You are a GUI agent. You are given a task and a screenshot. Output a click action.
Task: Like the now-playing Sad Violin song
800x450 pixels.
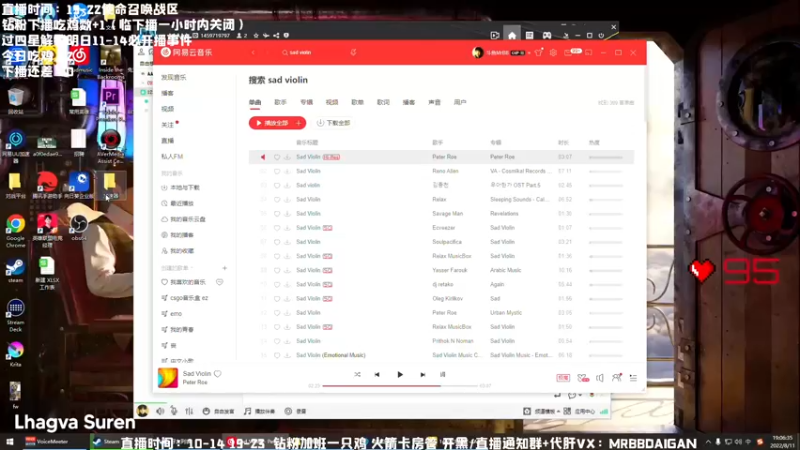[218, 374]
